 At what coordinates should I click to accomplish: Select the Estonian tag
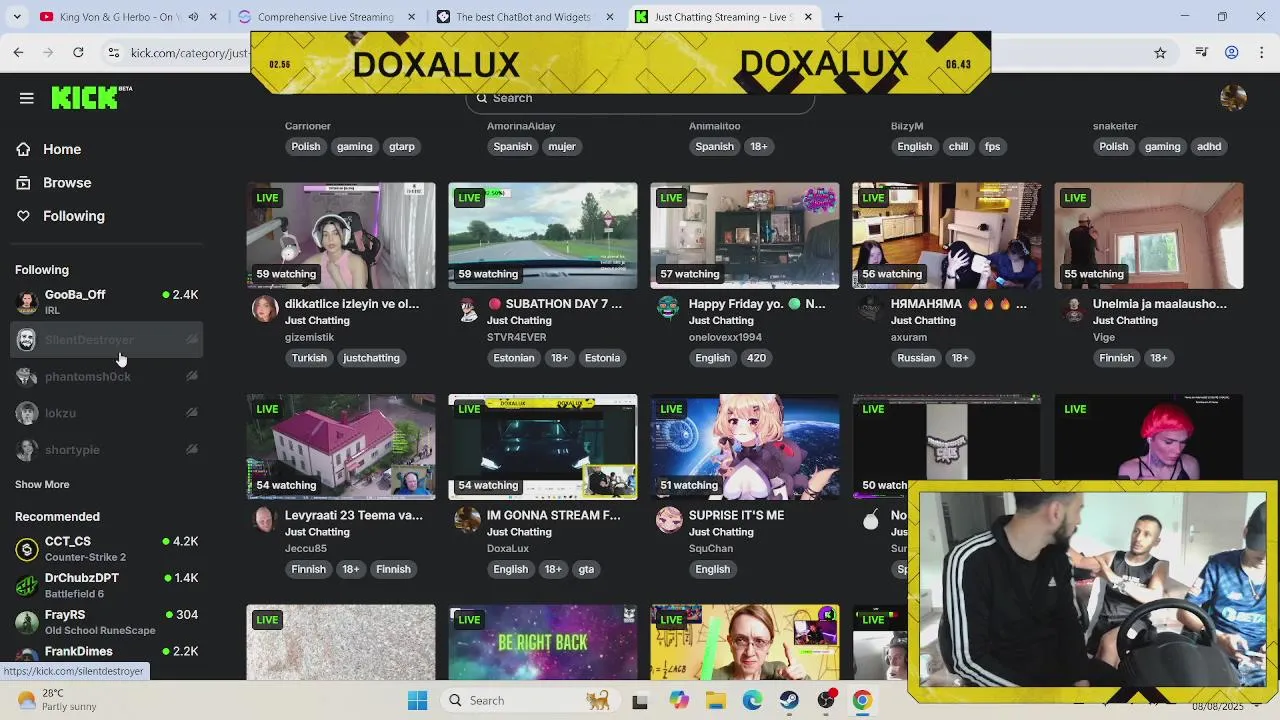(x=514, y=358)
